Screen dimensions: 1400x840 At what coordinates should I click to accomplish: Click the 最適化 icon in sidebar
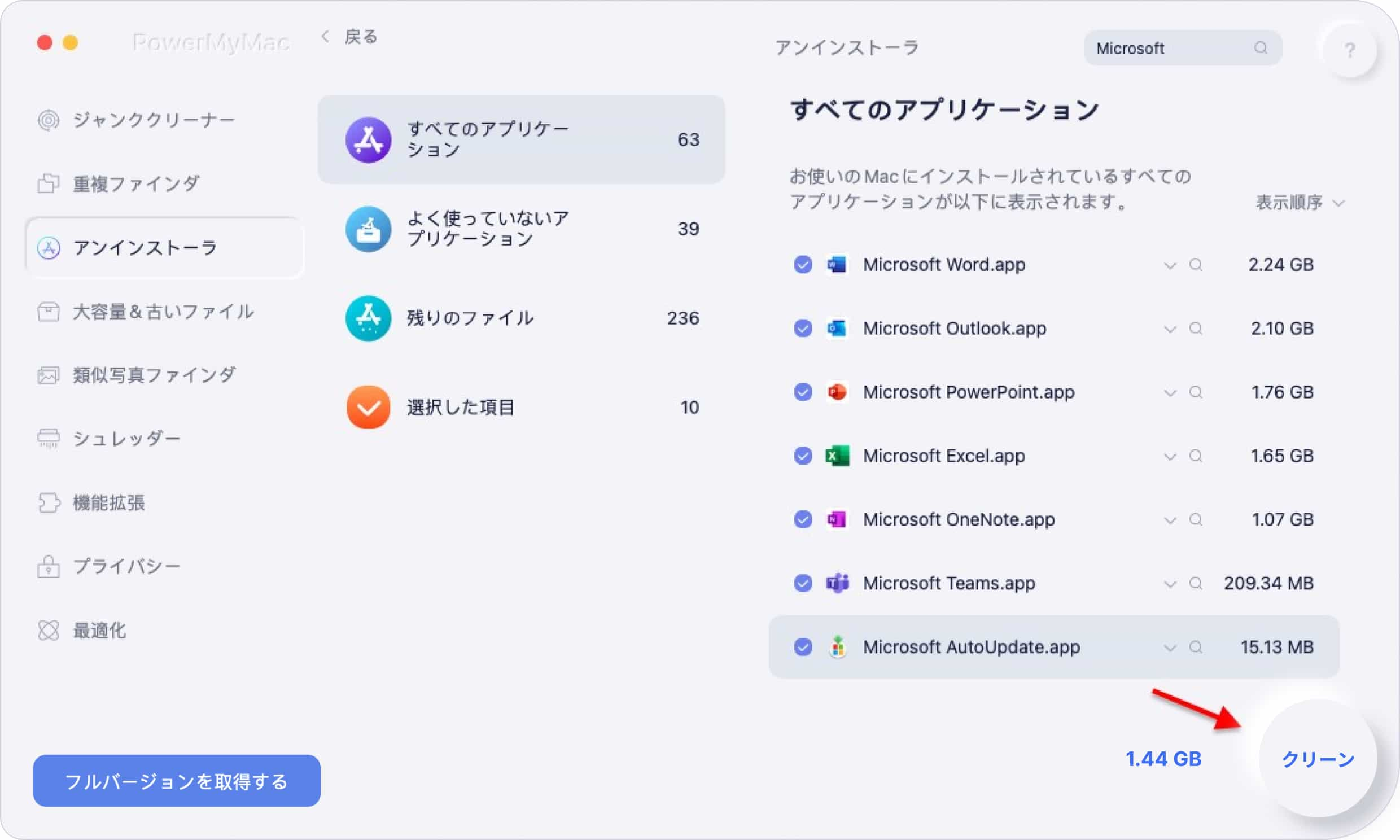tap(49, 630)
